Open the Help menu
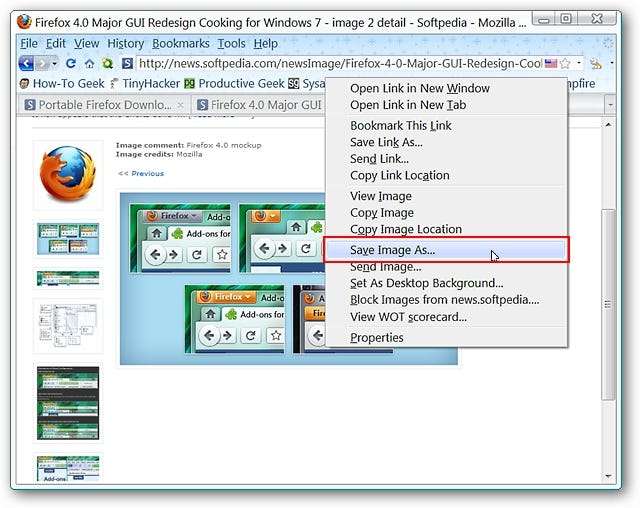Viewport: 640px width, 508px height. click(x=266, y=43)
